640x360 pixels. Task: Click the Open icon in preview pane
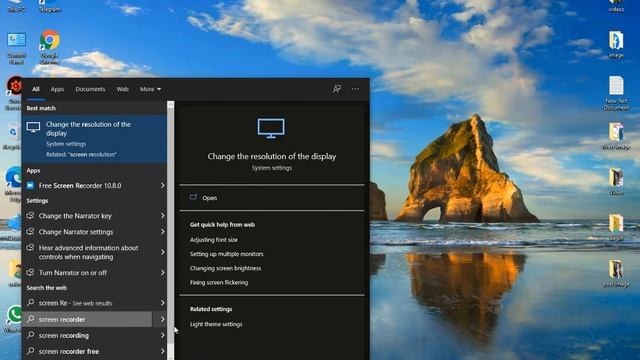tap(193, 198)
